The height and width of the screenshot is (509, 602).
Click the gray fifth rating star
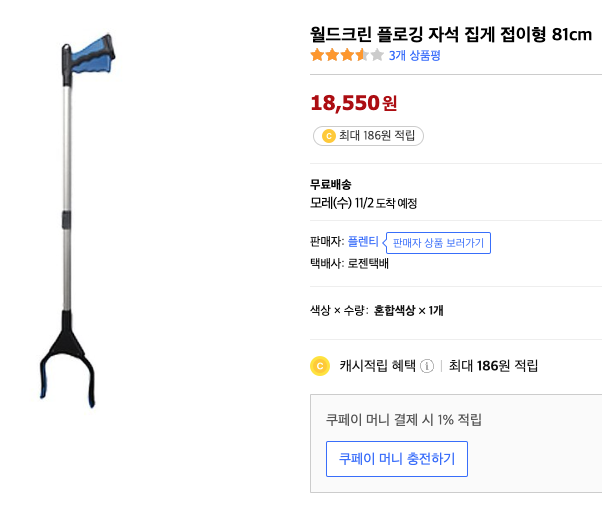pos(377,55)
